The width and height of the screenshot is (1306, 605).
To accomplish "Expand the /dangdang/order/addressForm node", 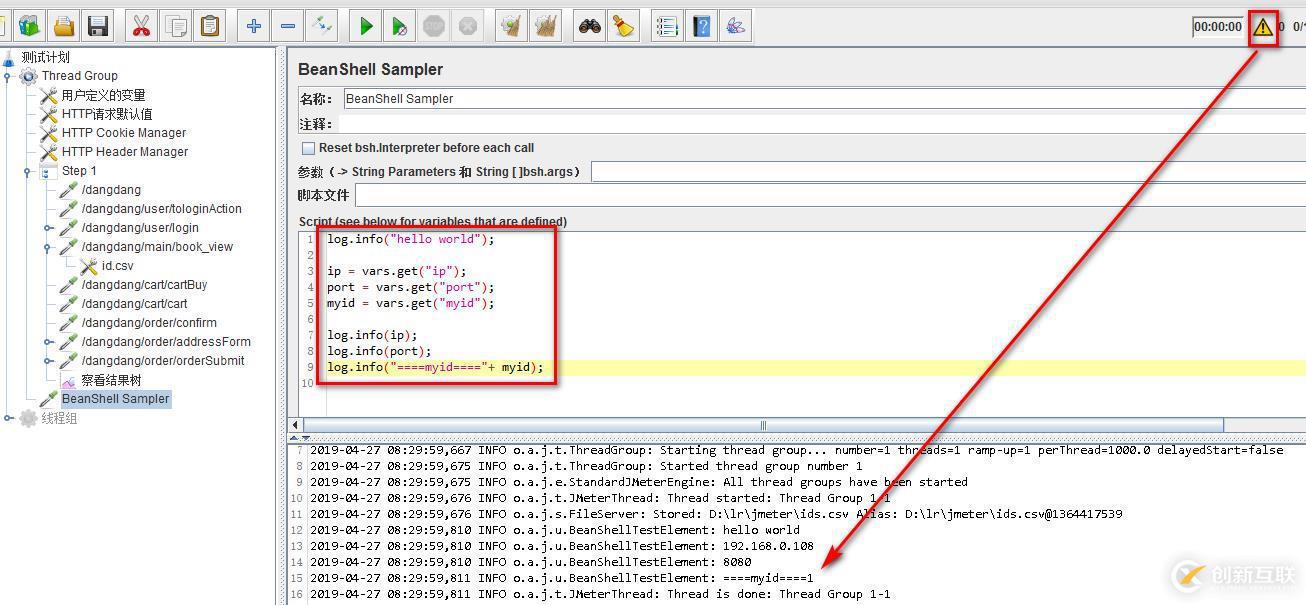I will tap(48, 342).
